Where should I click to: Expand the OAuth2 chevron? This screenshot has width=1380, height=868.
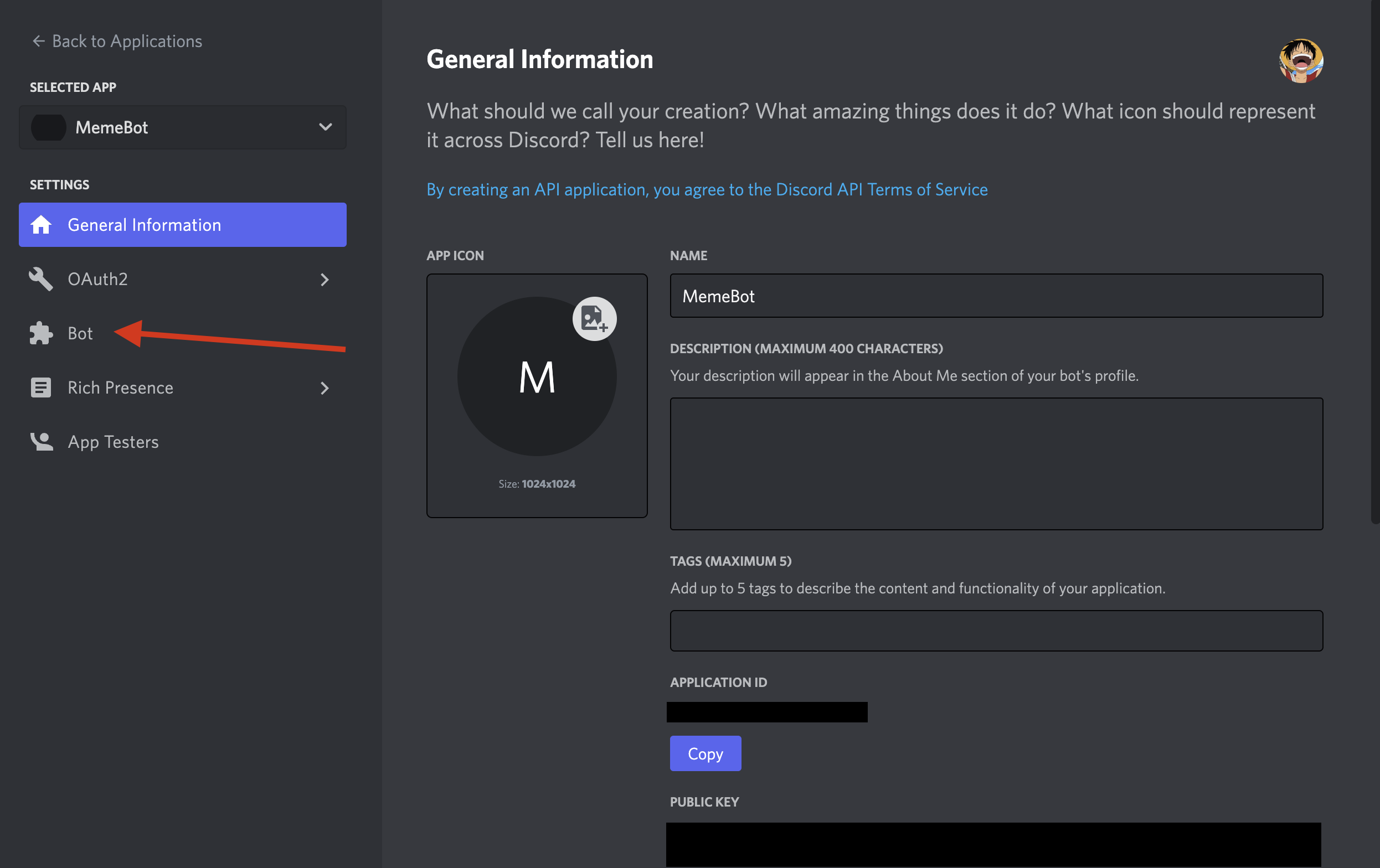[x=325, y=280]
